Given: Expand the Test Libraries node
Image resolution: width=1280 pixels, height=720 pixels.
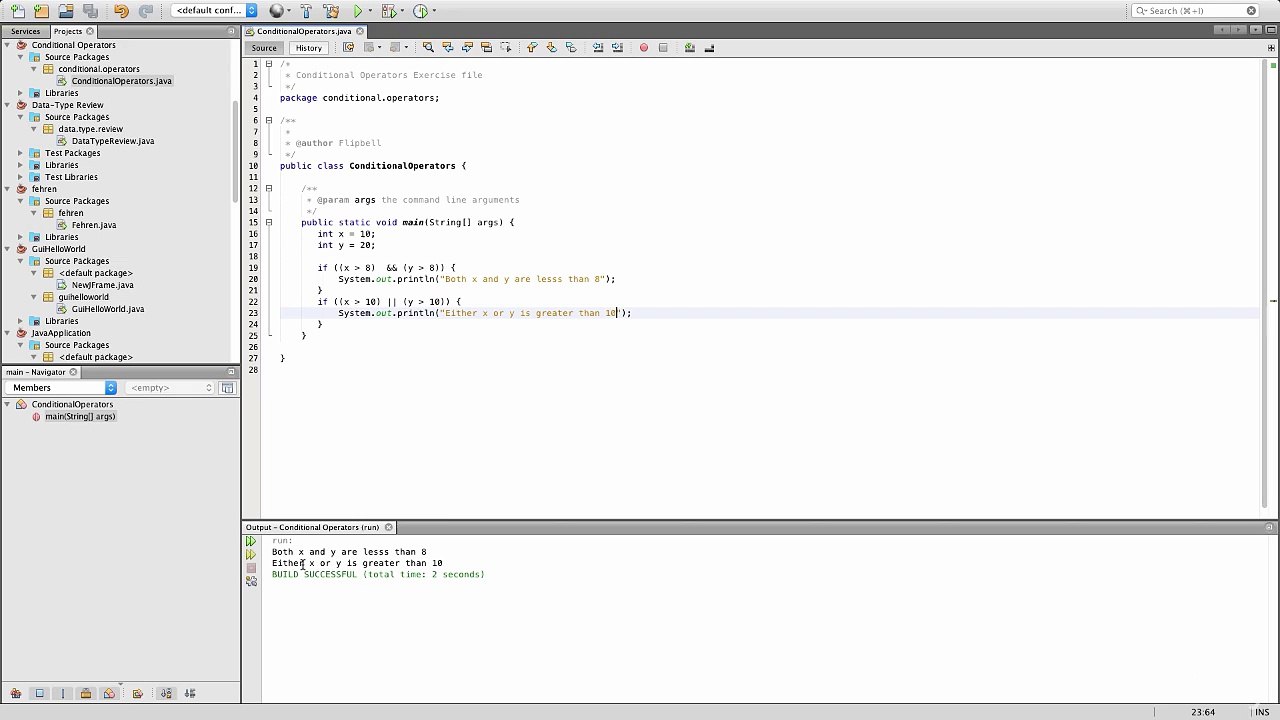Looking at the screenshot, I should (20, 177).
